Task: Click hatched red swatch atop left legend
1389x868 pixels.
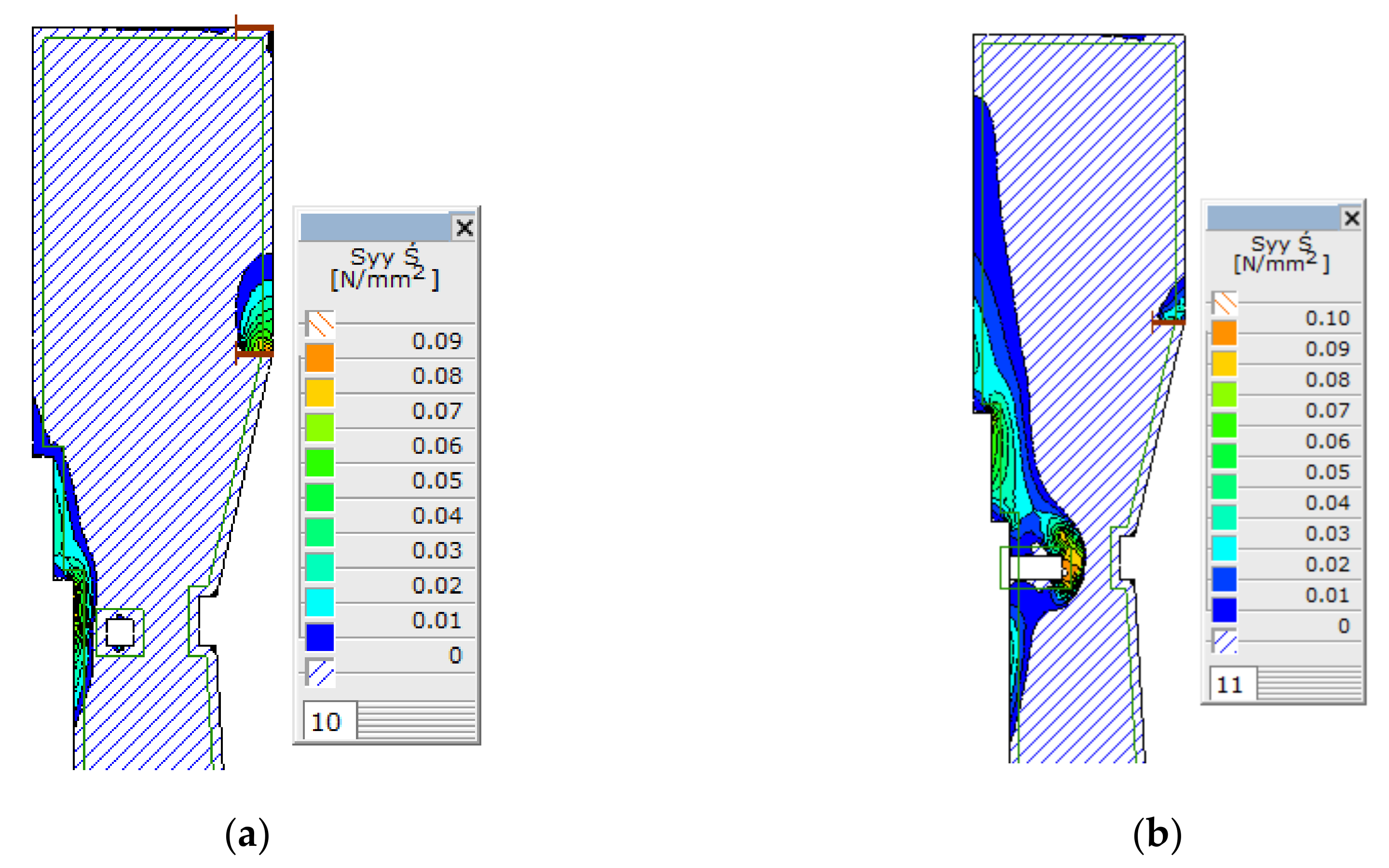Action: [320, 325]
